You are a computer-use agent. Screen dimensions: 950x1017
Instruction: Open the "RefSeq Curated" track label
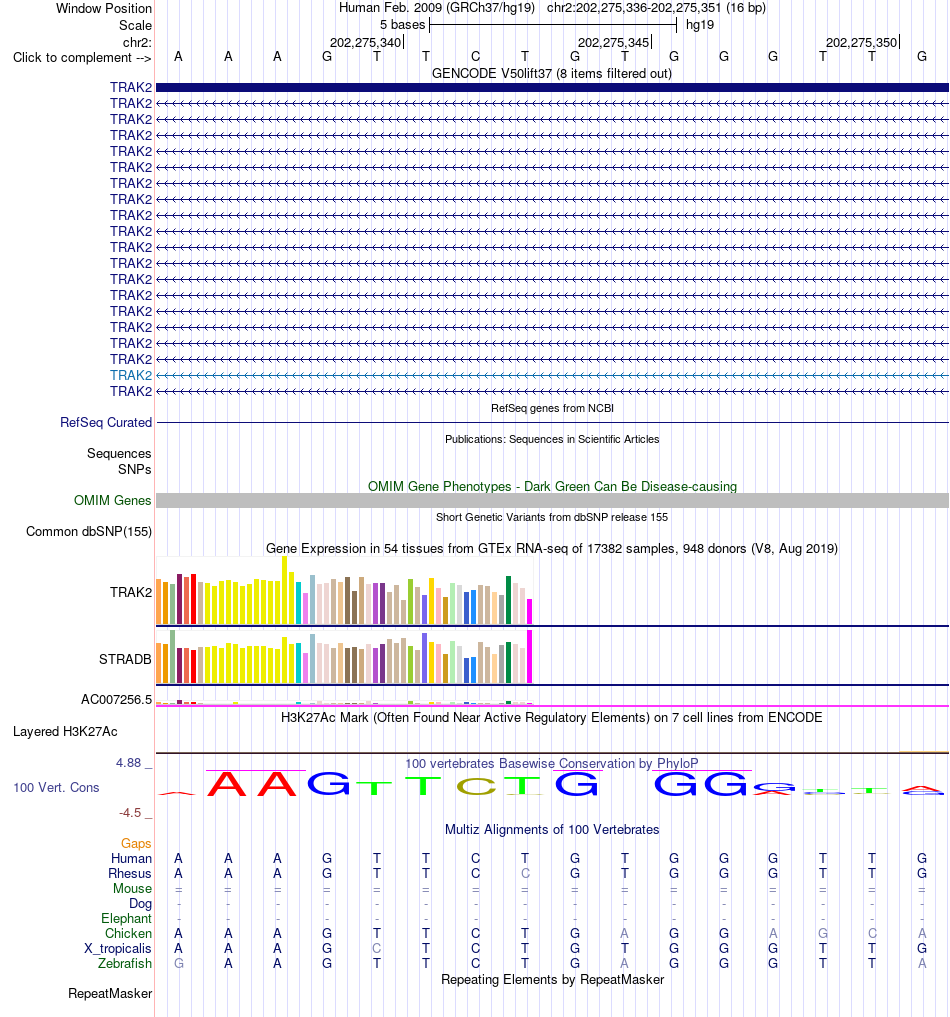(x=106, y=422)
